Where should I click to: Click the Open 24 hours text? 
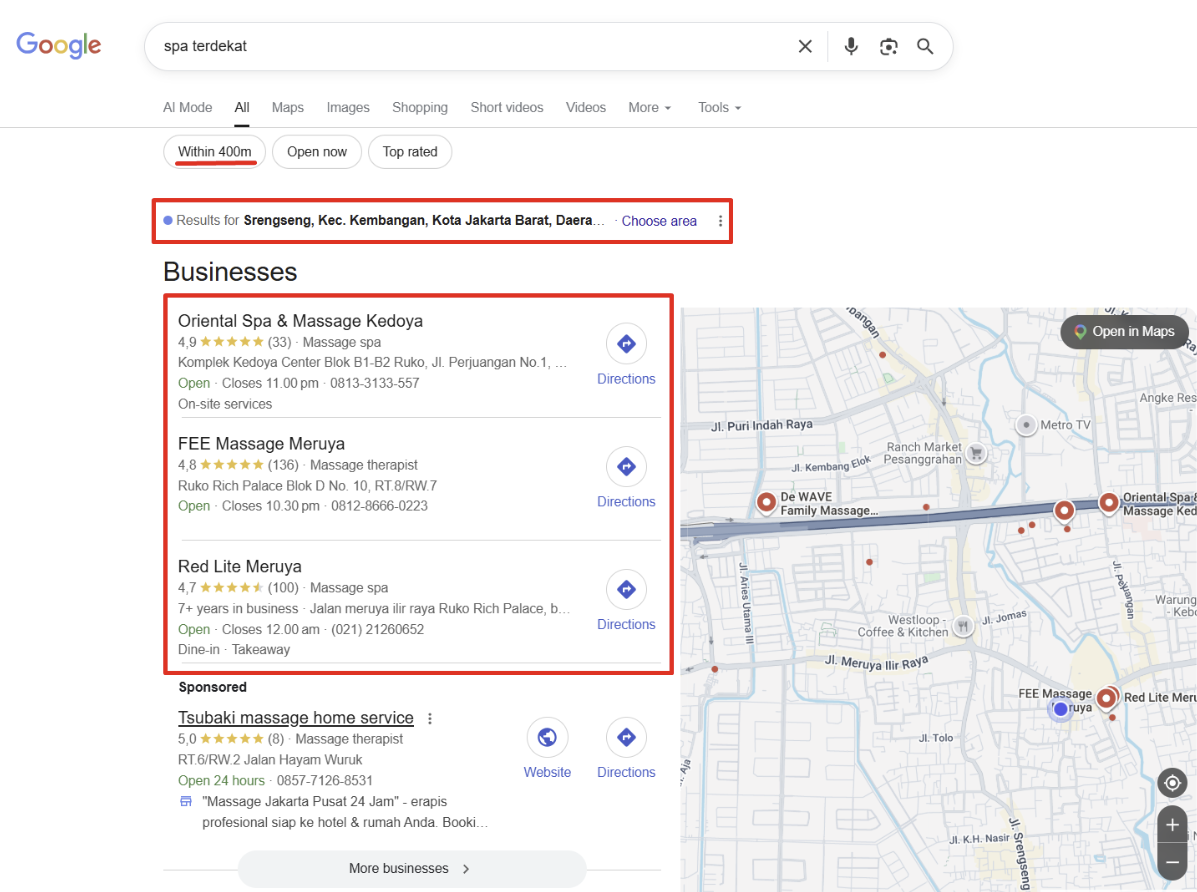coord(221,780)
